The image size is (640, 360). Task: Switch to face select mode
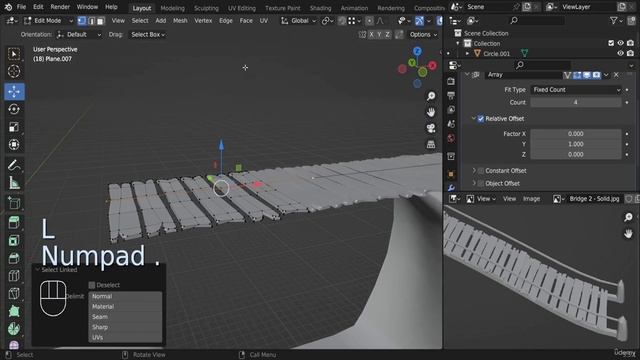(100, 20)
